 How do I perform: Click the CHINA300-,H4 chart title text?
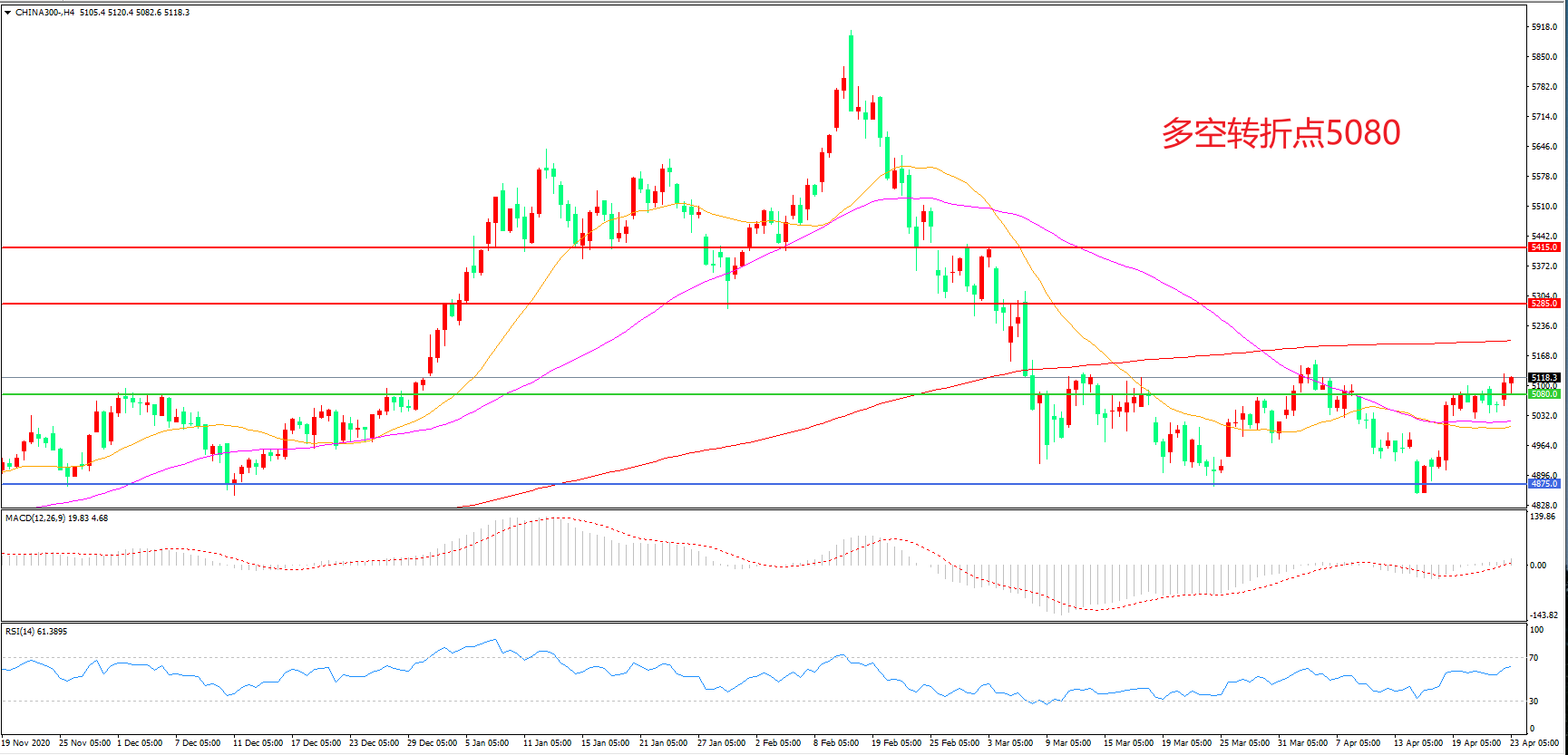[44, 13]
